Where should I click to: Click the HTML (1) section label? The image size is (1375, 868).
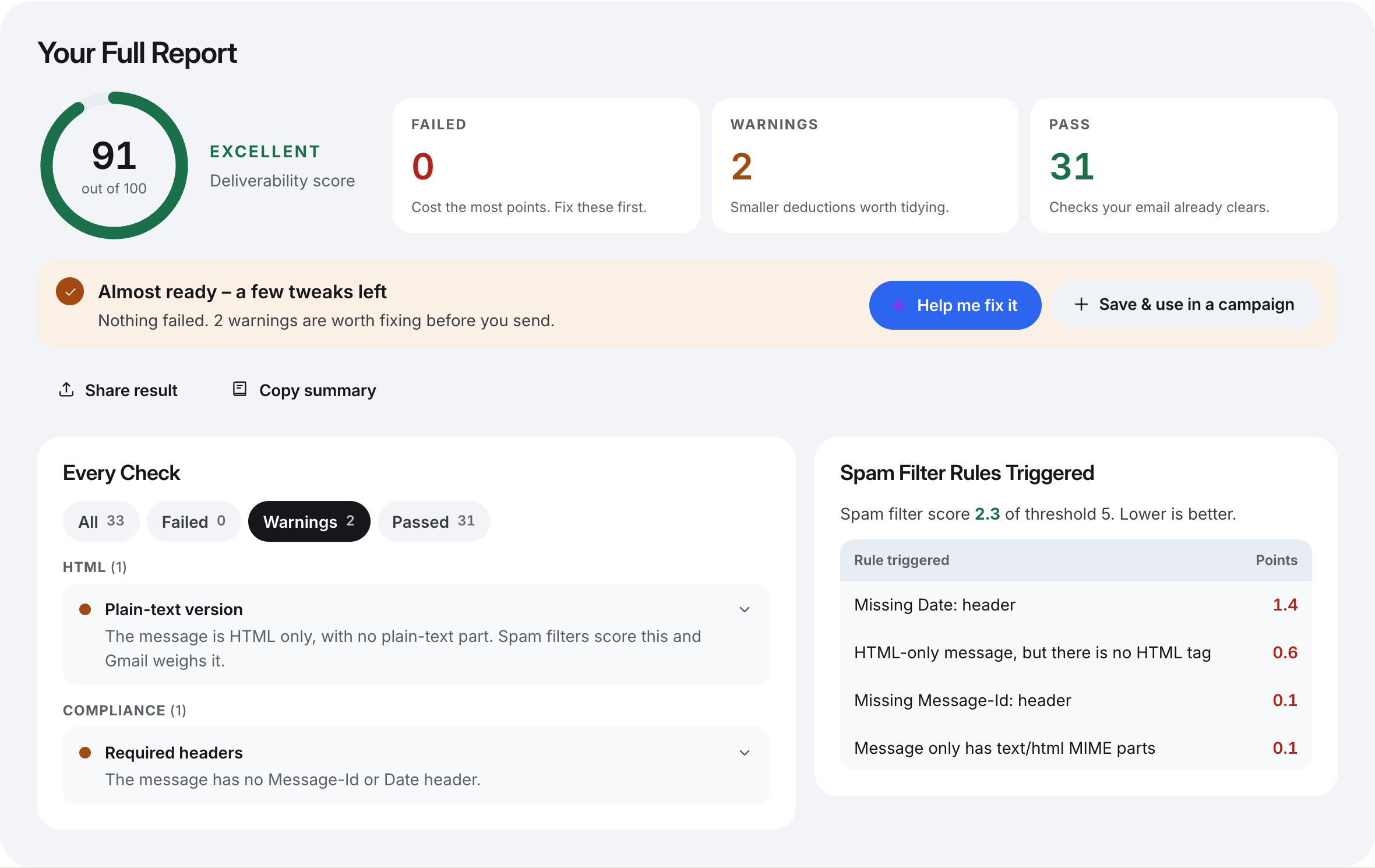tap(95, 567)
